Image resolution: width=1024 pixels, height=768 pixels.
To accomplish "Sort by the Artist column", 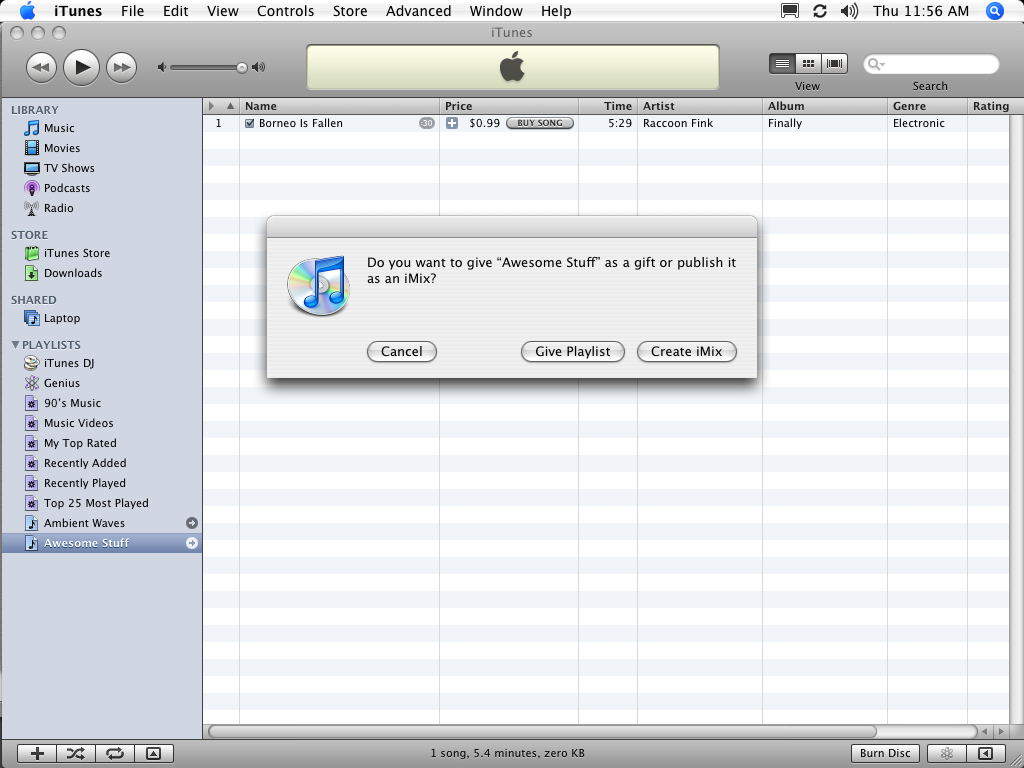I will click(700, 106).
